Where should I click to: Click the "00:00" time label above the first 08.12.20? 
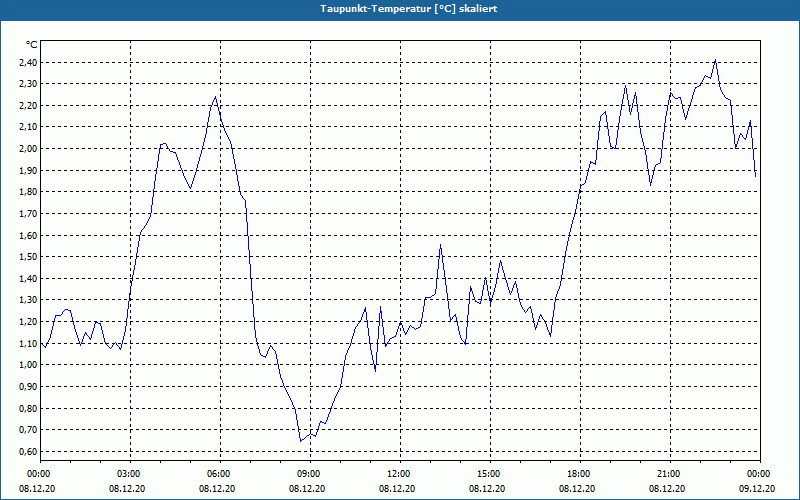(40, 474)
